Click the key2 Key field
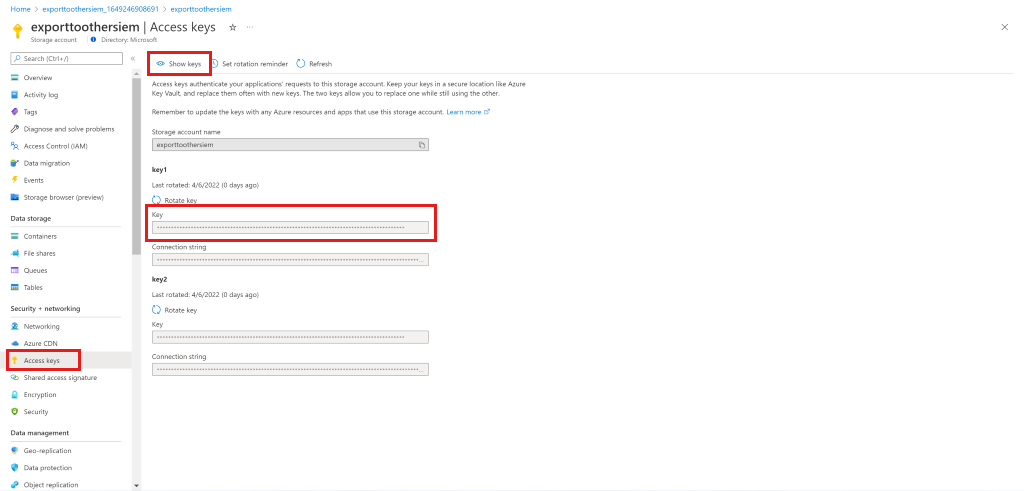The height and width of the screenshot is (491, 1024). click(x=290, y=337)
